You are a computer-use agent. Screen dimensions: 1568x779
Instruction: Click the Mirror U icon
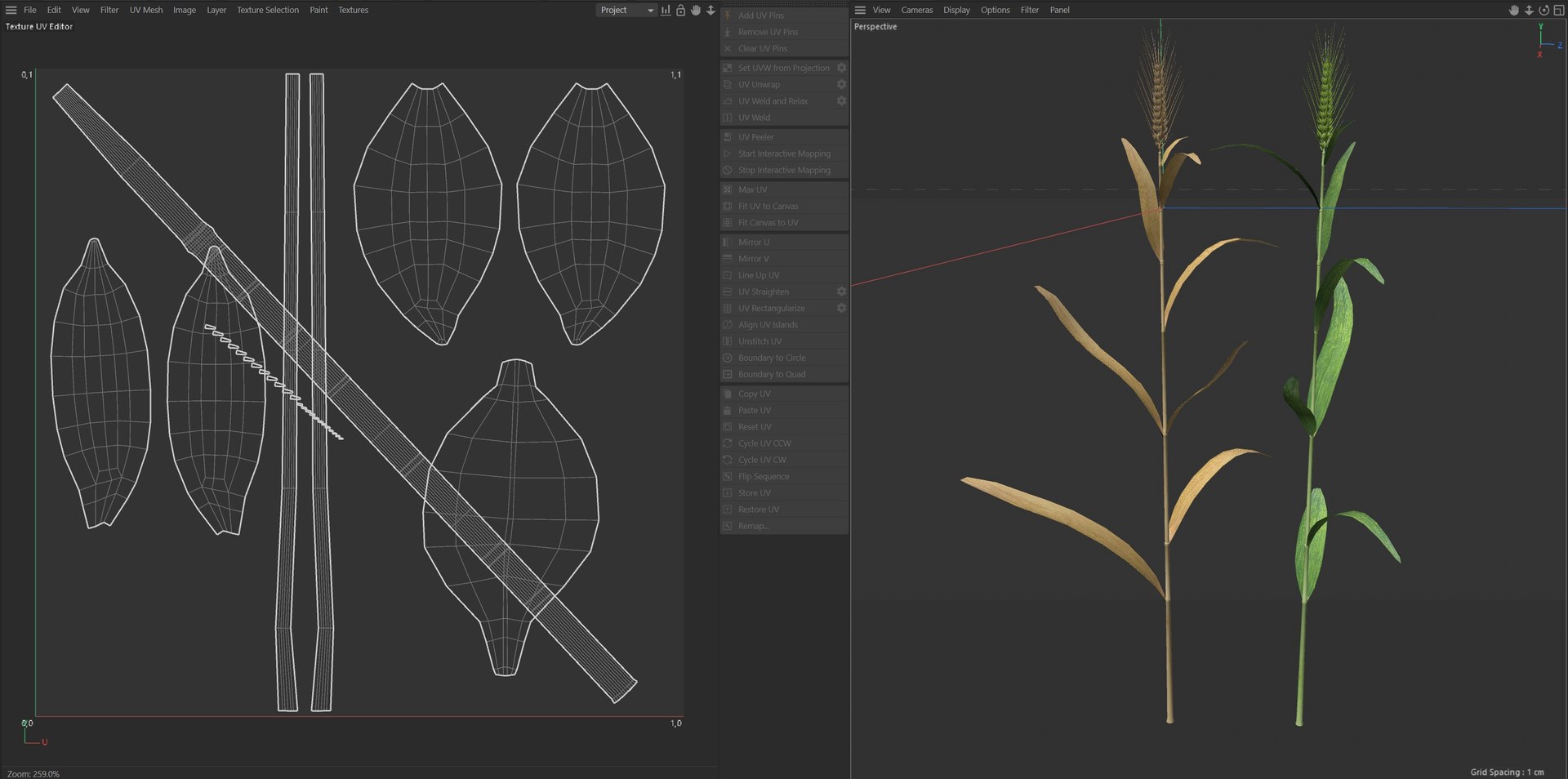(x=728, y=243)
